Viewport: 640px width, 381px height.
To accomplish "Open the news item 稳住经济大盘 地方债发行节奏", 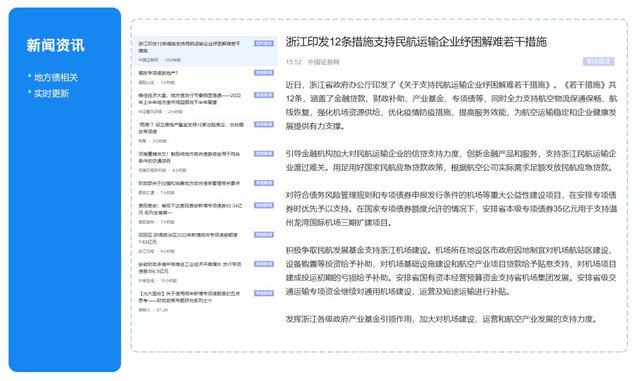I will 206,103.
